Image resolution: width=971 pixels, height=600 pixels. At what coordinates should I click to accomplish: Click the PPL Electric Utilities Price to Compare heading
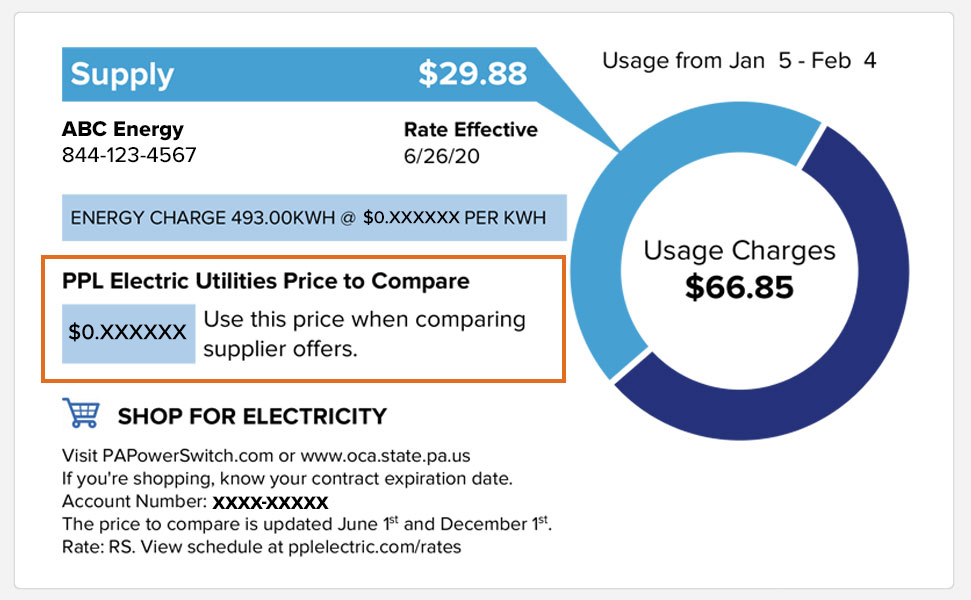265,282
